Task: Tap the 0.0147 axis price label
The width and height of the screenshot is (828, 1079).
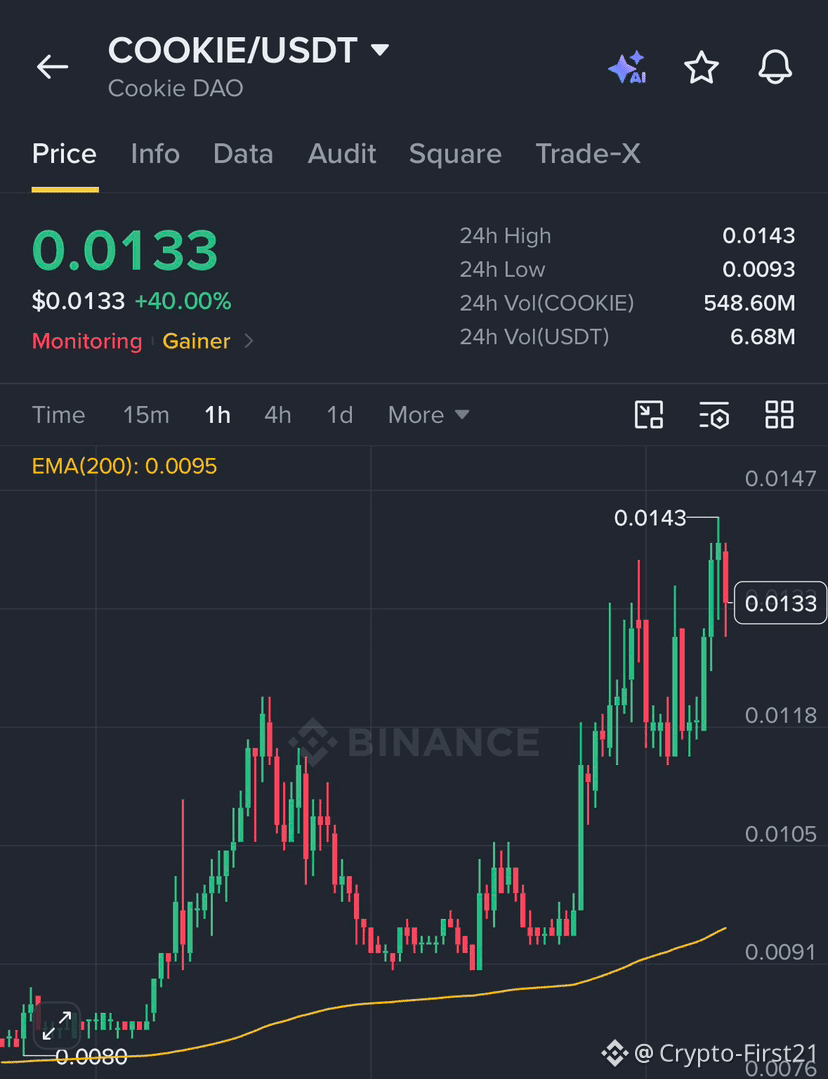Action: [781, 478]
